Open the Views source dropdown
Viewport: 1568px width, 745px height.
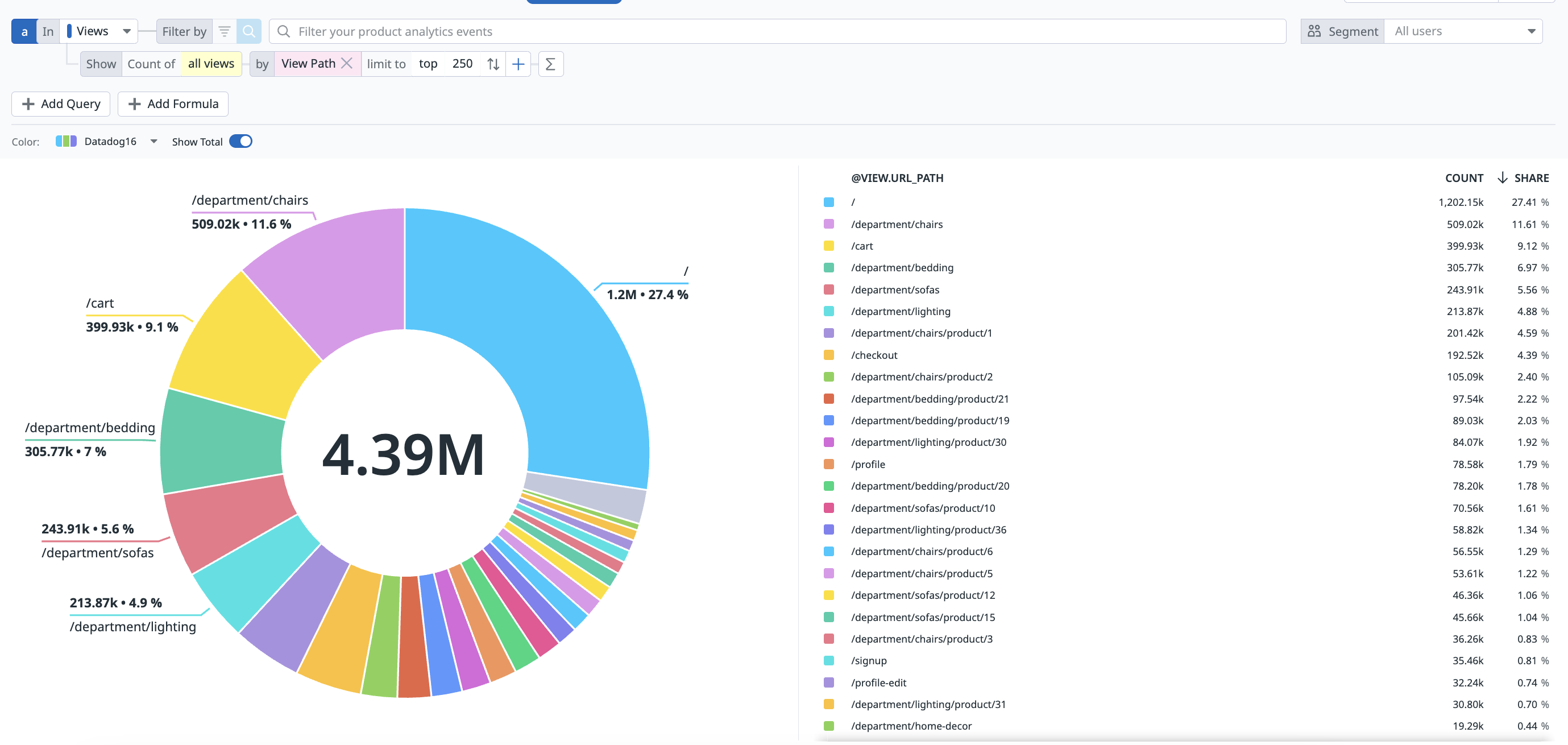(x=98, y=31)
